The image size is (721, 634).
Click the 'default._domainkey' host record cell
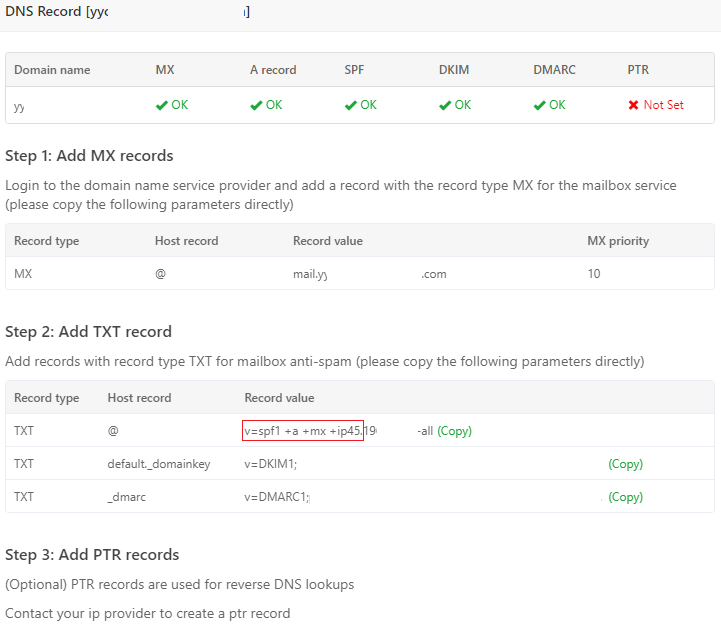pyautogui.click(x=158, y=464)
